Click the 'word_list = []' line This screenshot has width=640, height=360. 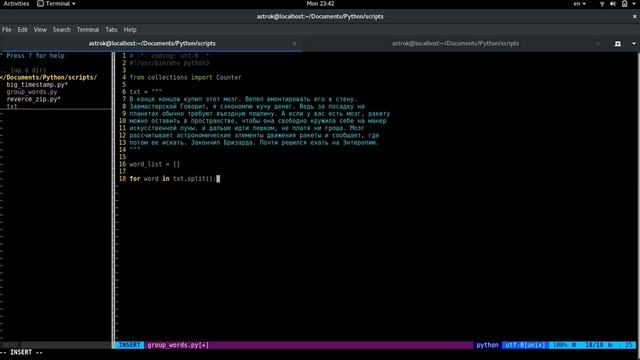[155, 164]
